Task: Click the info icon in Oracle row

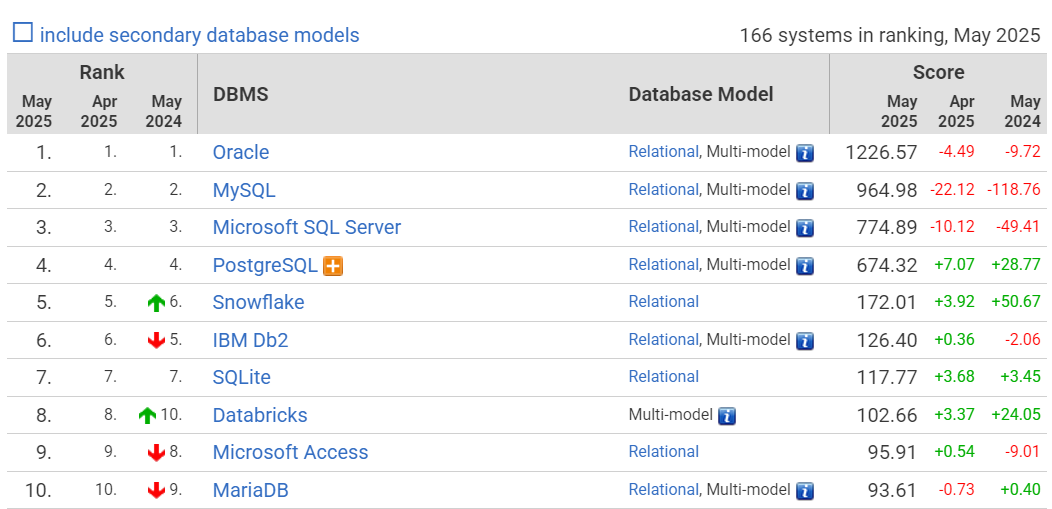Action: pyautogui.click(x=805, y=154)
